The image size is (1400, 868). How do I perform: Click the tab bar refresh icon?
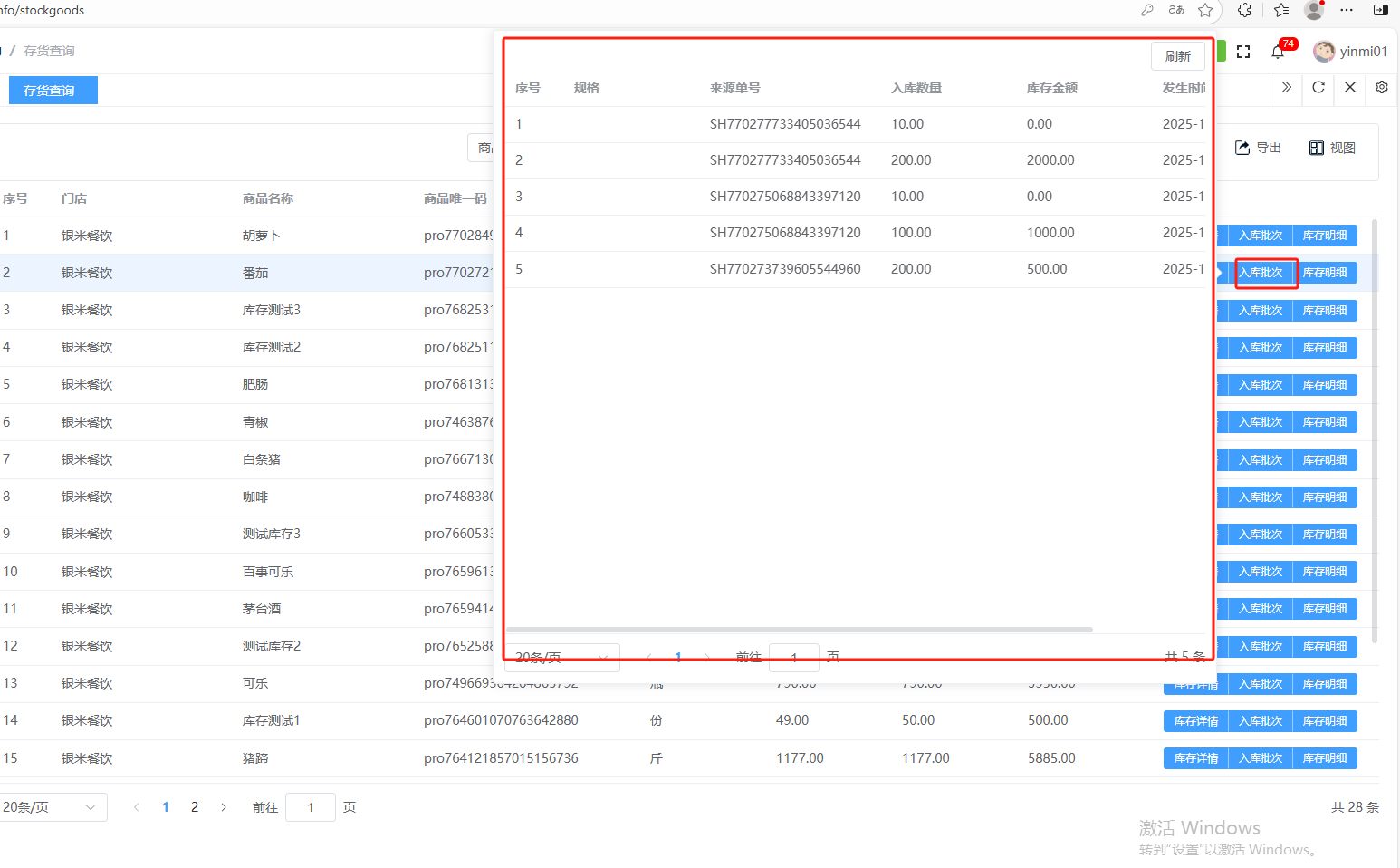pyautogui.click(x=1318, y=87)
